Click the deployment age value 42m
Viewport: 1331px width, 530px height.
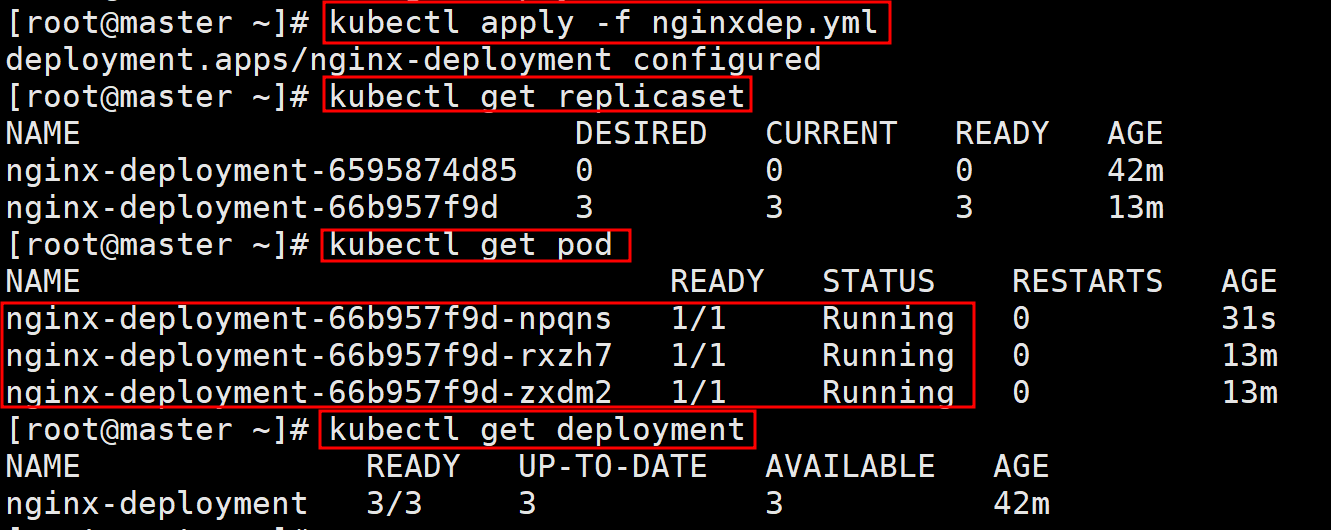coord(1021,504)
